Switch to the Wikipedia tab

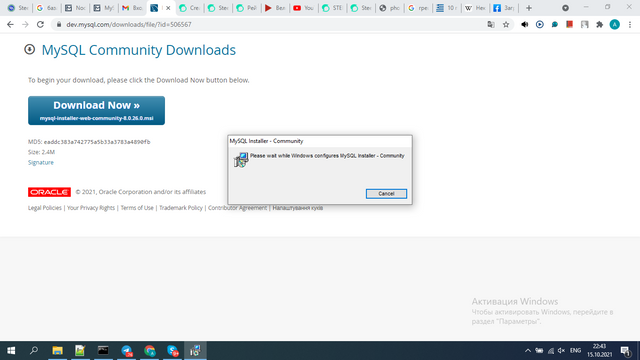tap(475, 8)
